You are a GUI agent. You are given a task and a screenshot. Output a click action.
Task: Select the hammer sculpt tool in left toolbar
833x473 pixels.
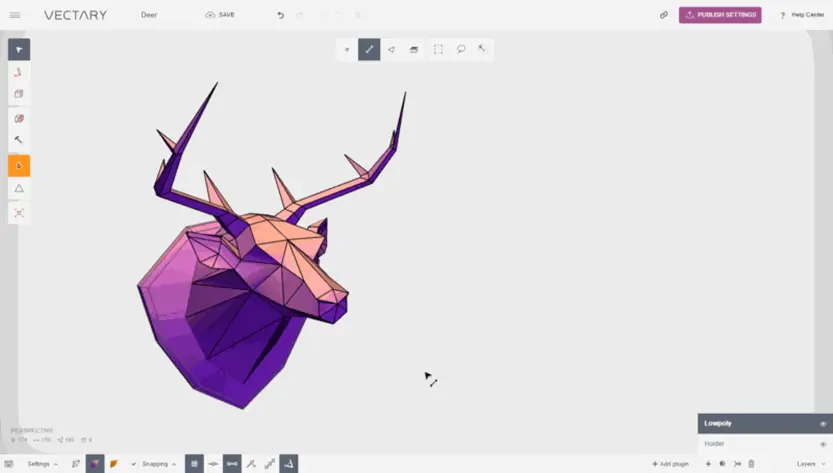pos(19,140)
